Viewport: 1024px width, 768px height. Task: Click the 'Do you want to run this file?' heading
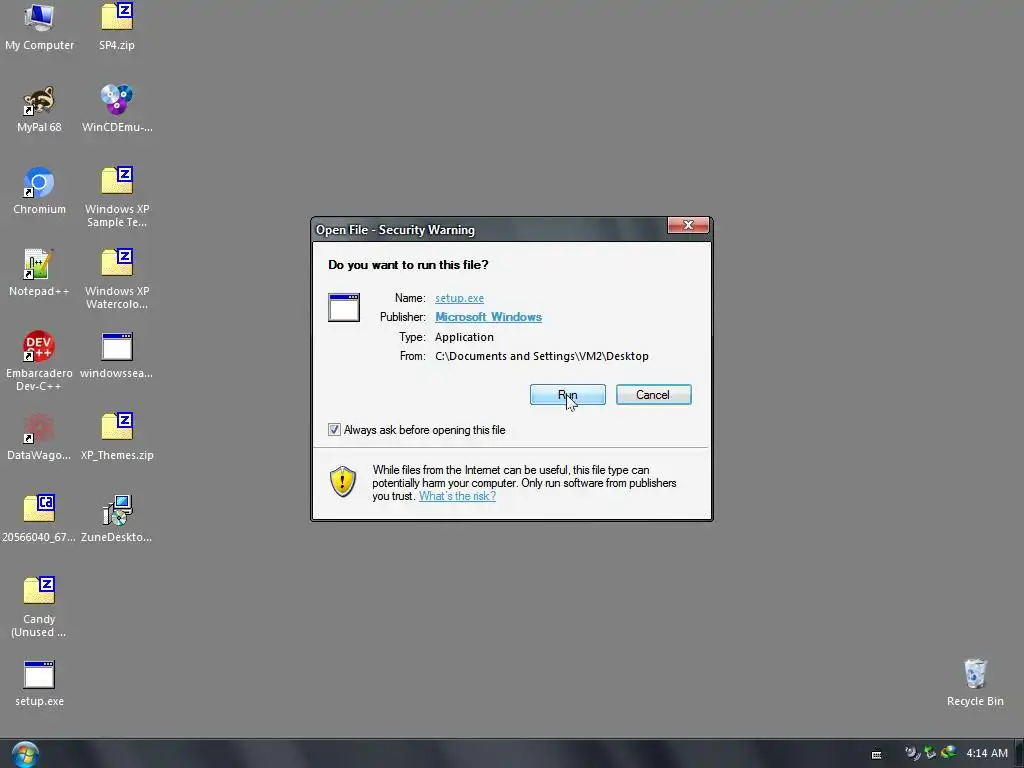(408, 264)
